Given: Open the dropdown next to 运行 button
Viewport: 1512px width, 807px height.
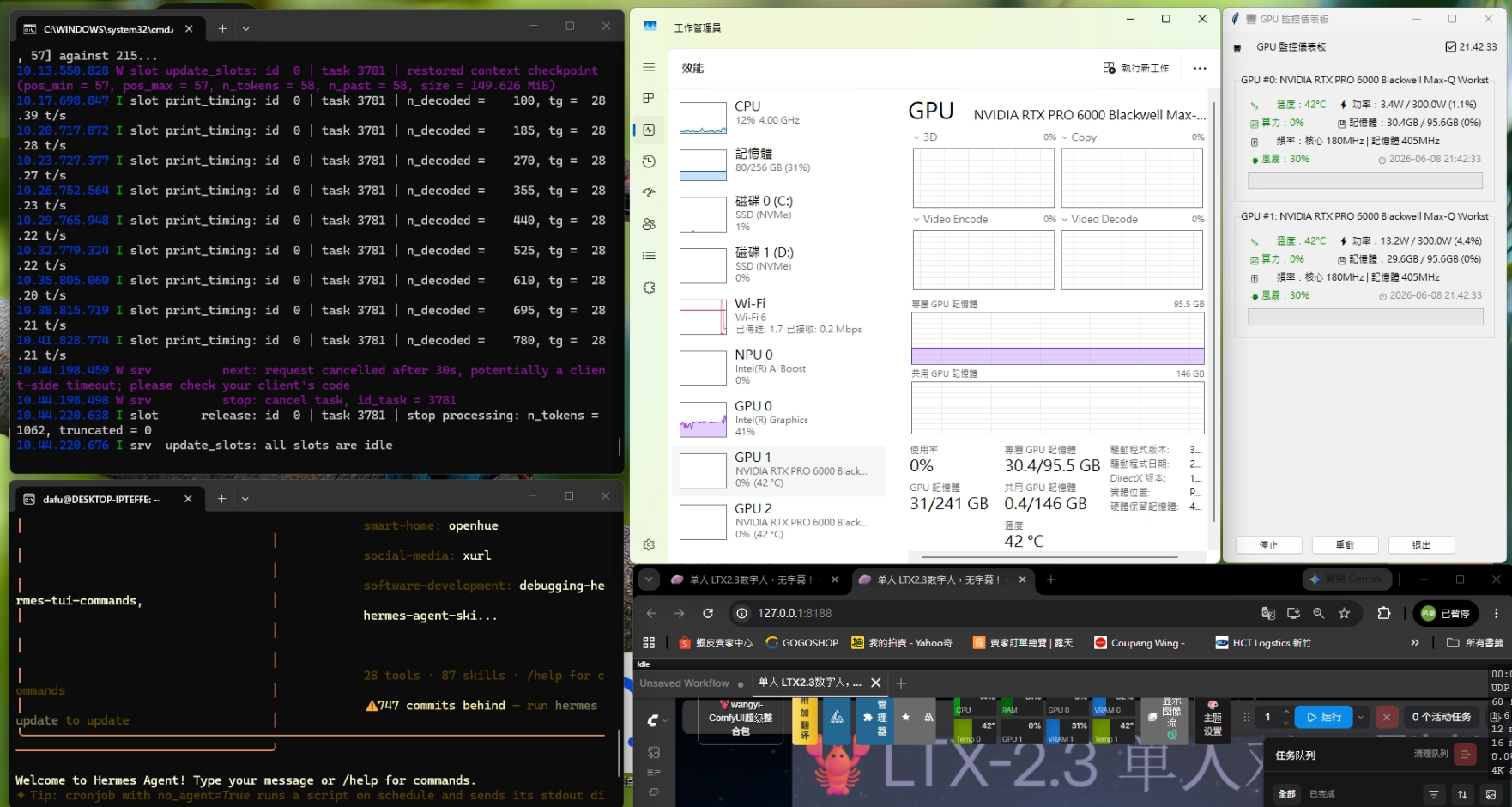Looking at the screenshot, I should (1360, 717).
